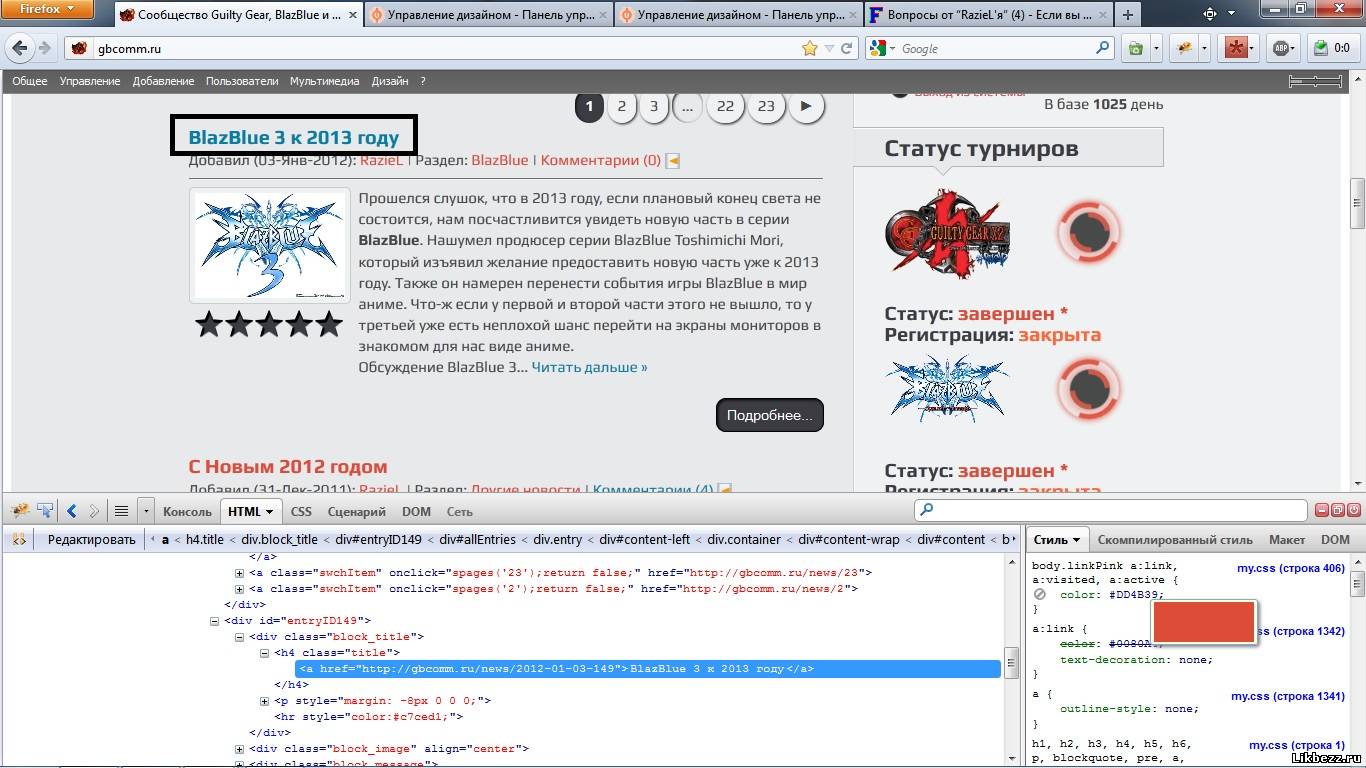Bookmark this page with the star icon

(x=809, y=48)
